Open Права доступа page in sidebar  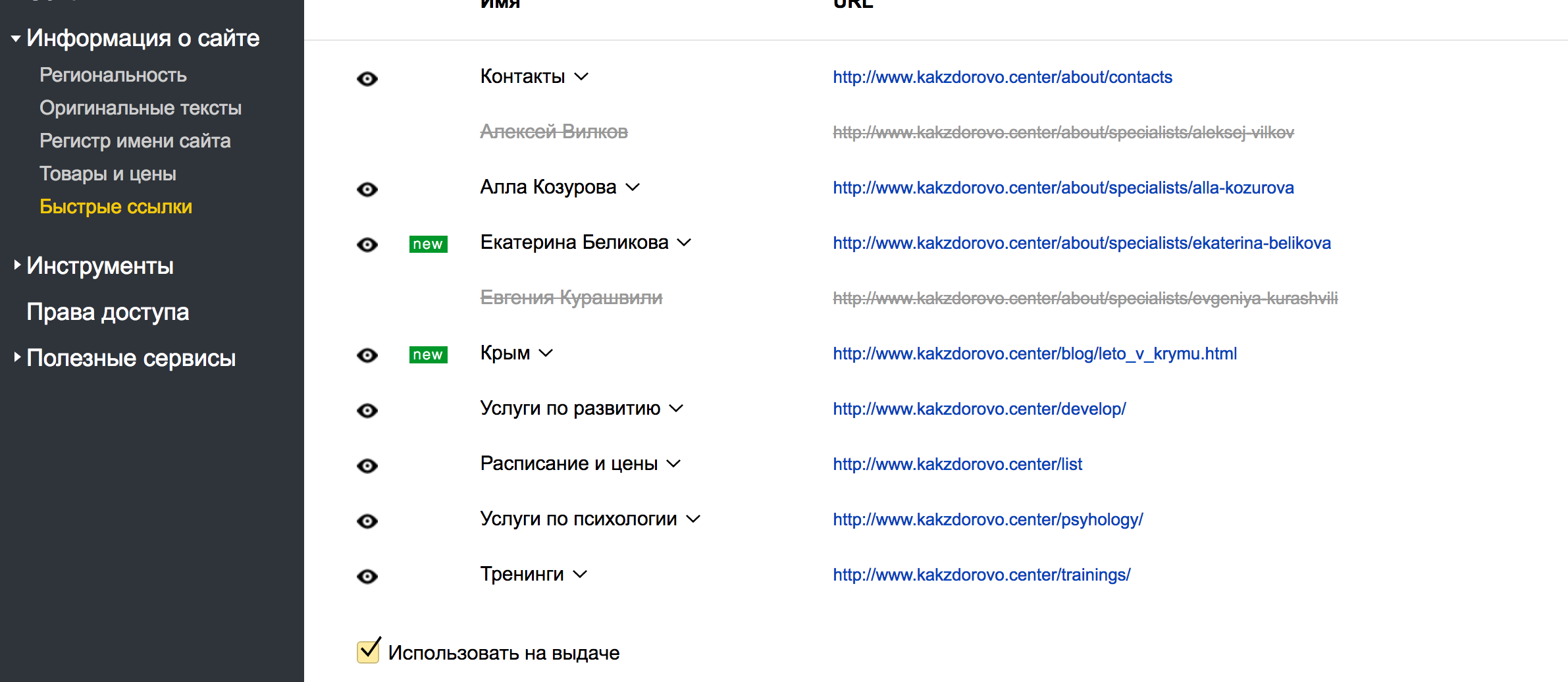coord(108,312)
